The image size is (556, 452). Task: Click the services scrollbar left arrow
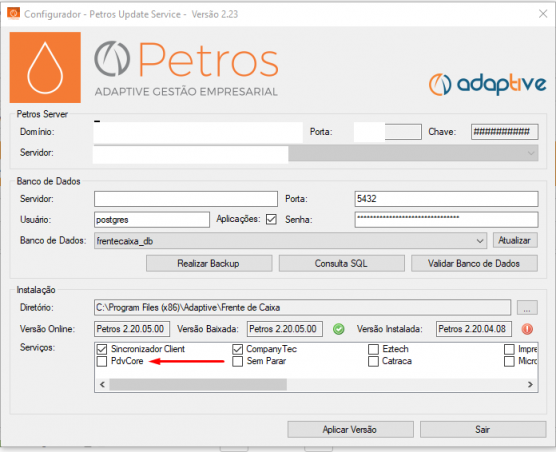[x=102, y=385]
